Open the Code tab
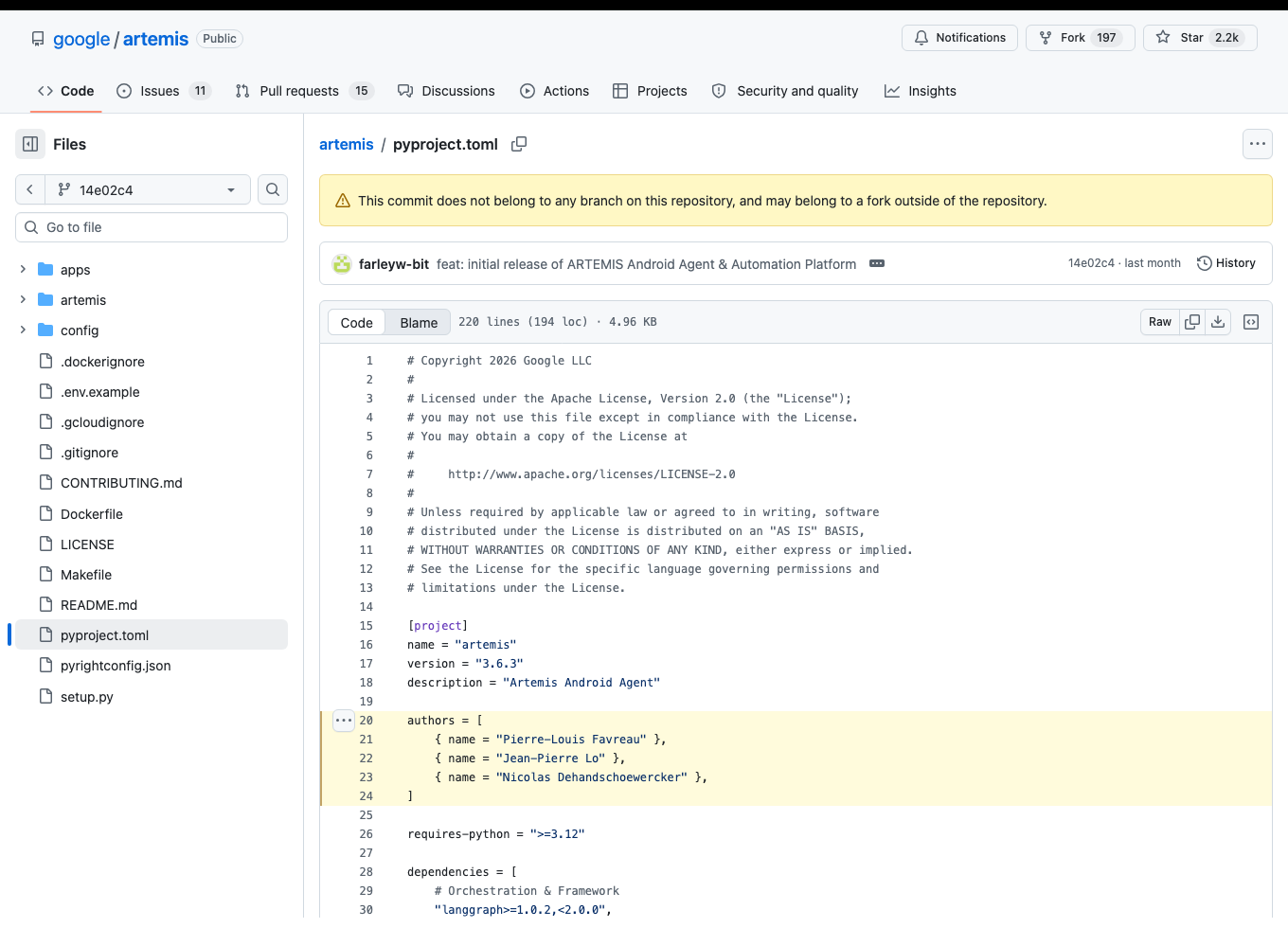Image resolution: width=1288 pixels, height=928 pixels. (x=66, y=91)
